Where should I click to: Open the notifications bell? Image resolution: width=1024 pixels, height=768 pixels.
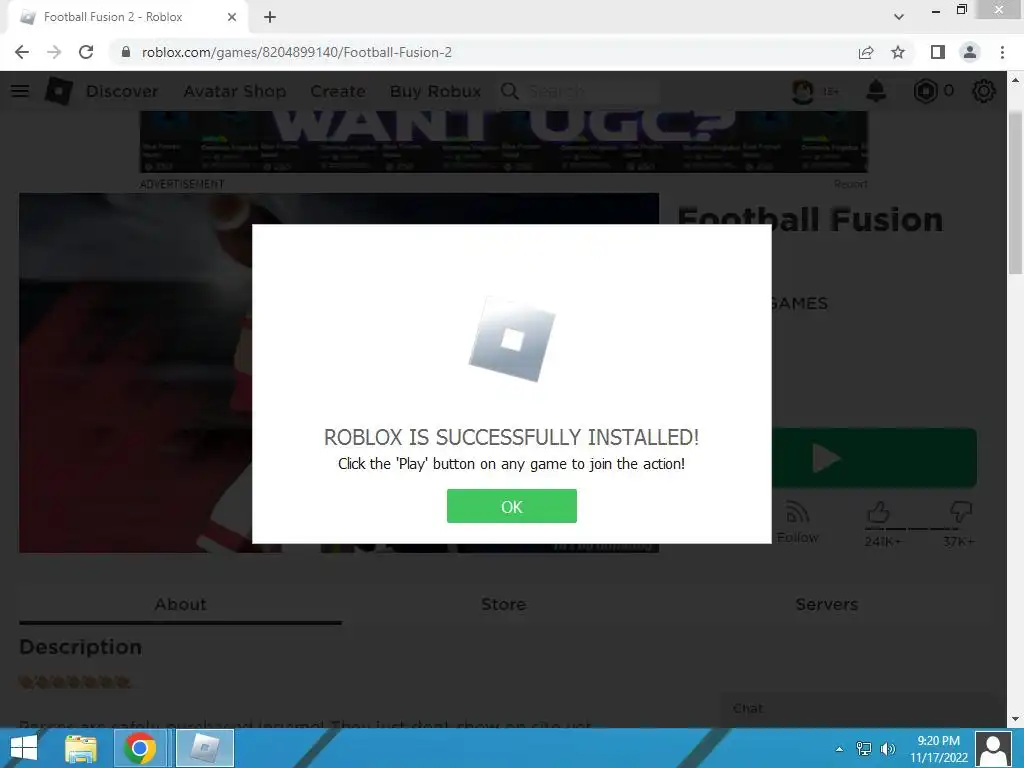point(876,91)
